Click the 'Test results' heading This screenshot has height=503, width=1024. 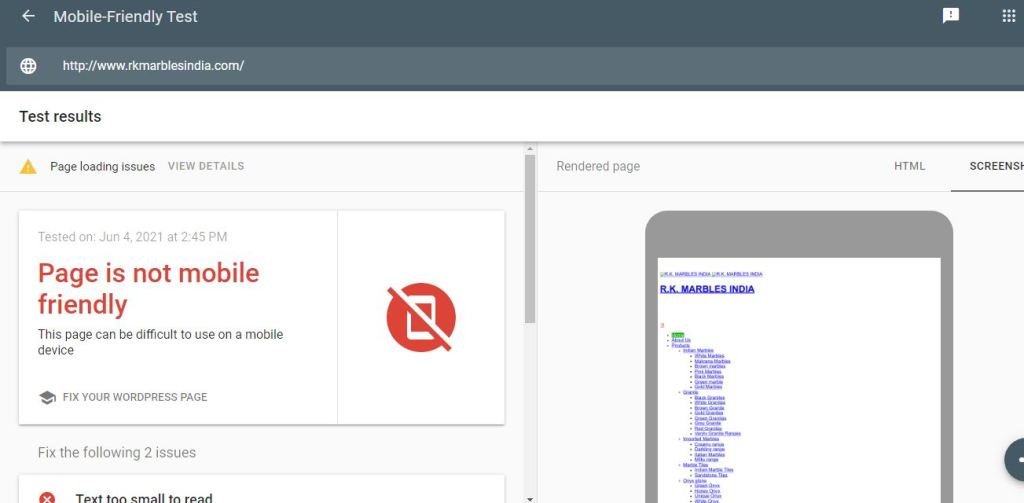(60, 116)
